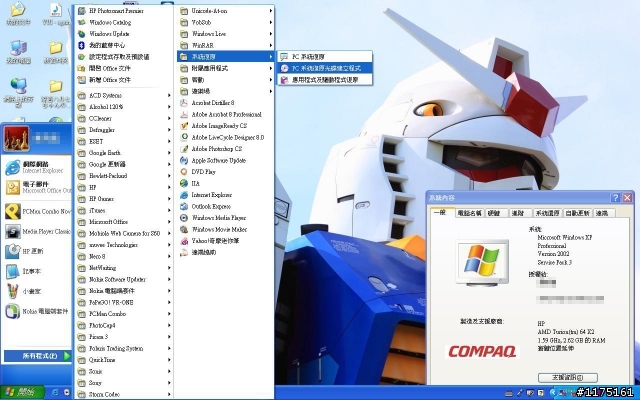Open Windows Media Player
This screenshot has height=400, width=640.
pyautogui.click(x=226, y=218)
